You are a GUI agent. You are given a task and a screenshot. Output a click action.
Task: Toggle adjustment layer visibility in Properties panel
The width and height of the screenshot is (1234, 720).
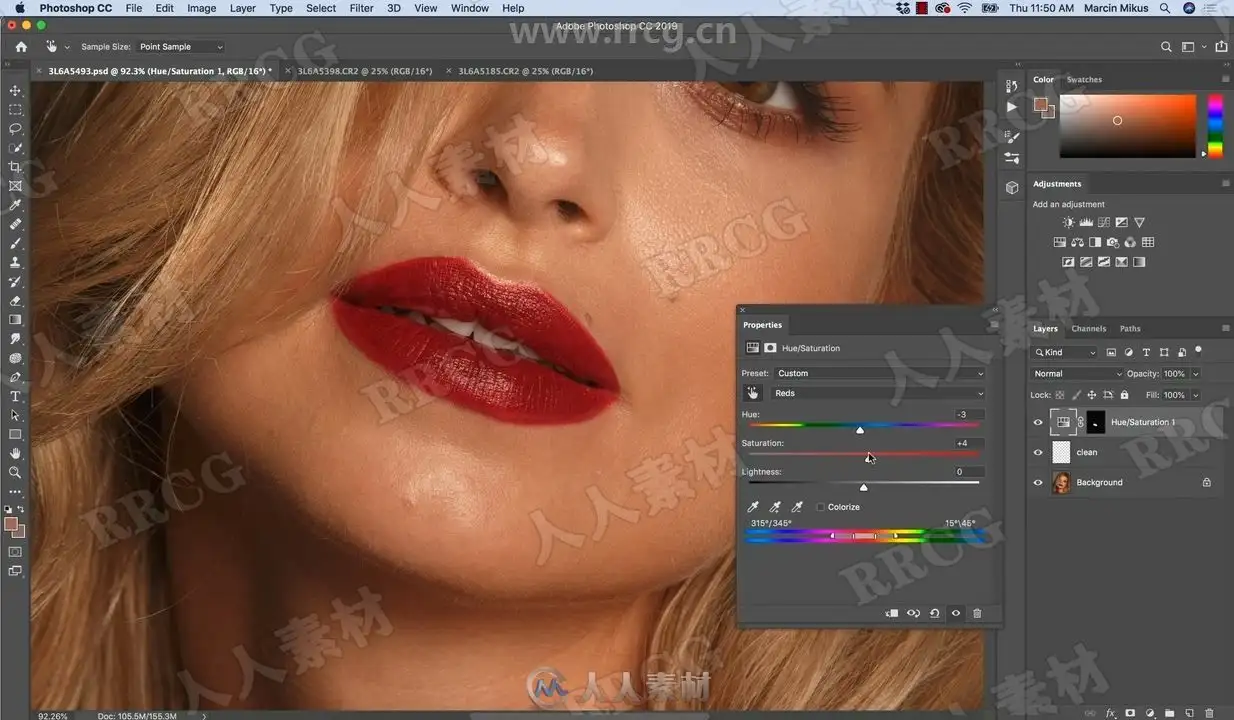pyautogui.click(x=956, y=613)
